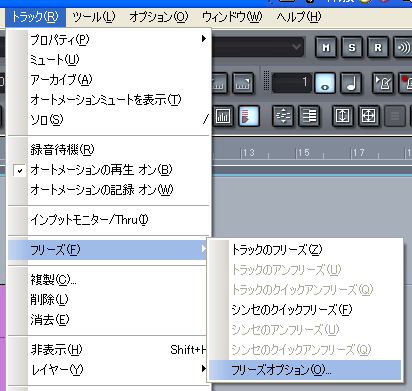
Task: Enable オートメーションの記録 オン(W)
Action: click(x=109, y=190)
